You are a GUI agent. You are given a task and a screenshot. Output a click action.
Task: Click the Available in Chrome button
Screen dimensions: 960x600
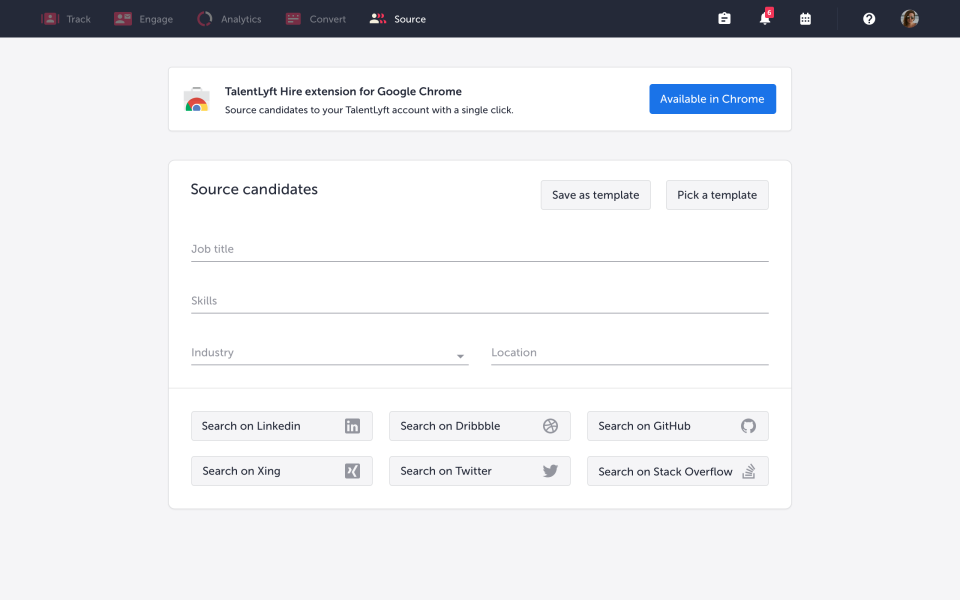(x=712, y=98)
